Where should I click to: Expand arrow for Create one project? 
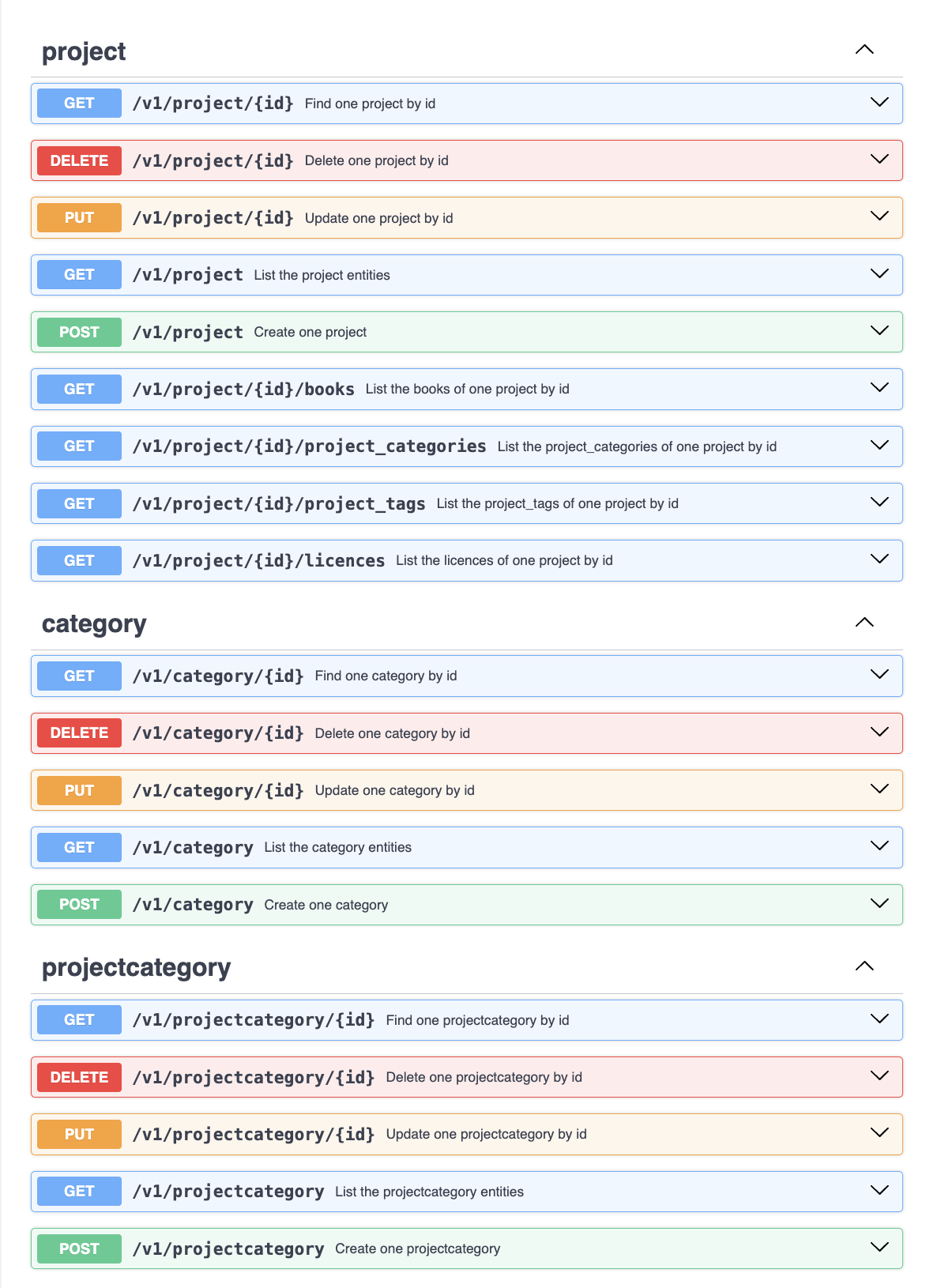[x=879, y=331]
